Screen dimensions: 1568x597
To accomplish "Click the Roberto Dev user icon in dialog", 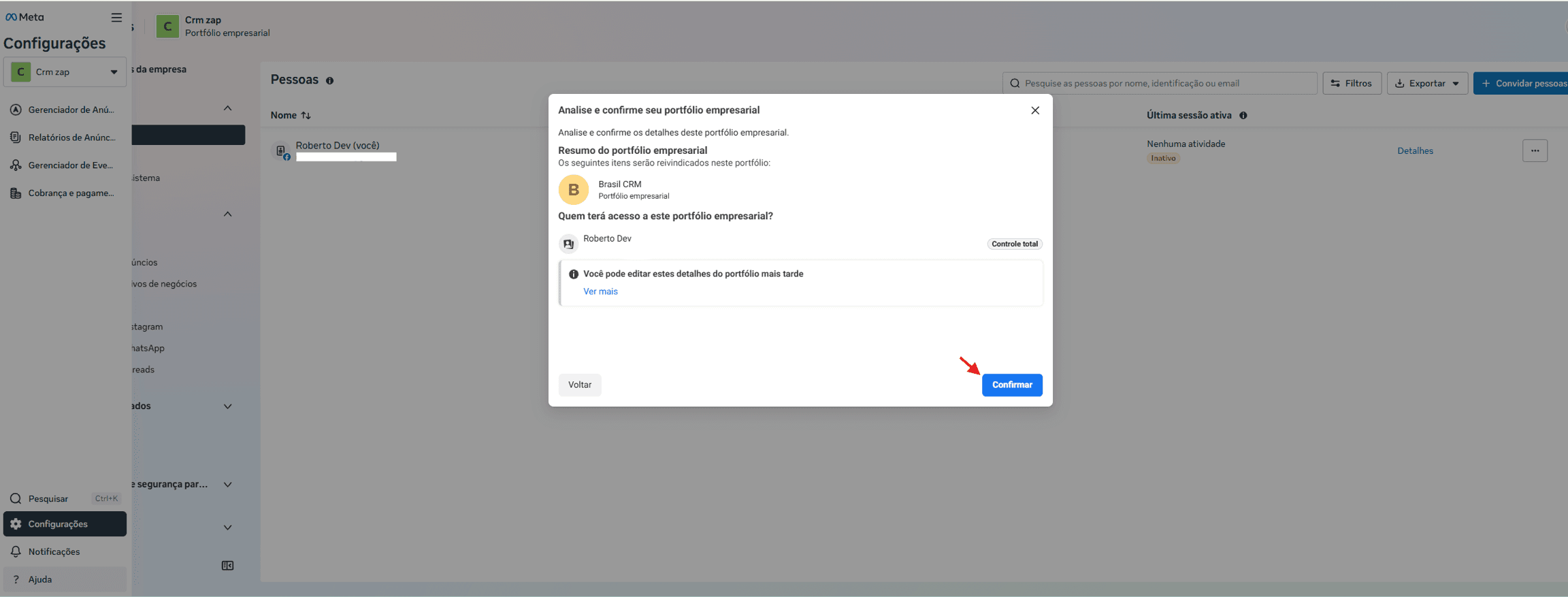I will click(x=568, y=244).
